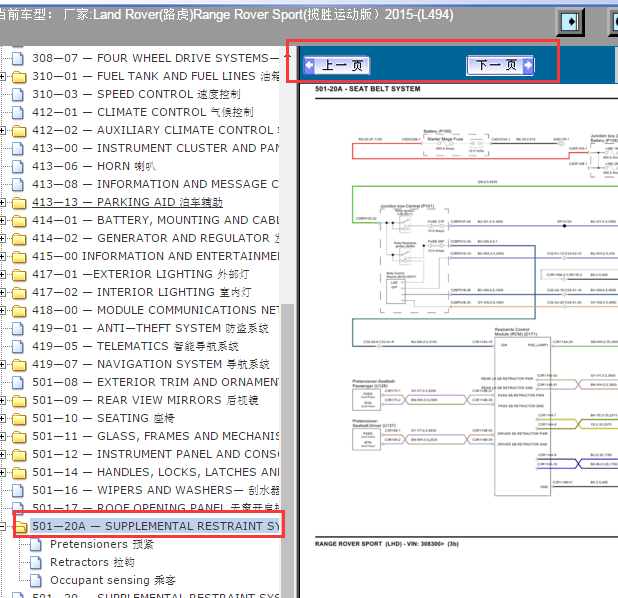Expand the 418-00 Module Communications node
618x598 pixels.
[x=2, y=310]
